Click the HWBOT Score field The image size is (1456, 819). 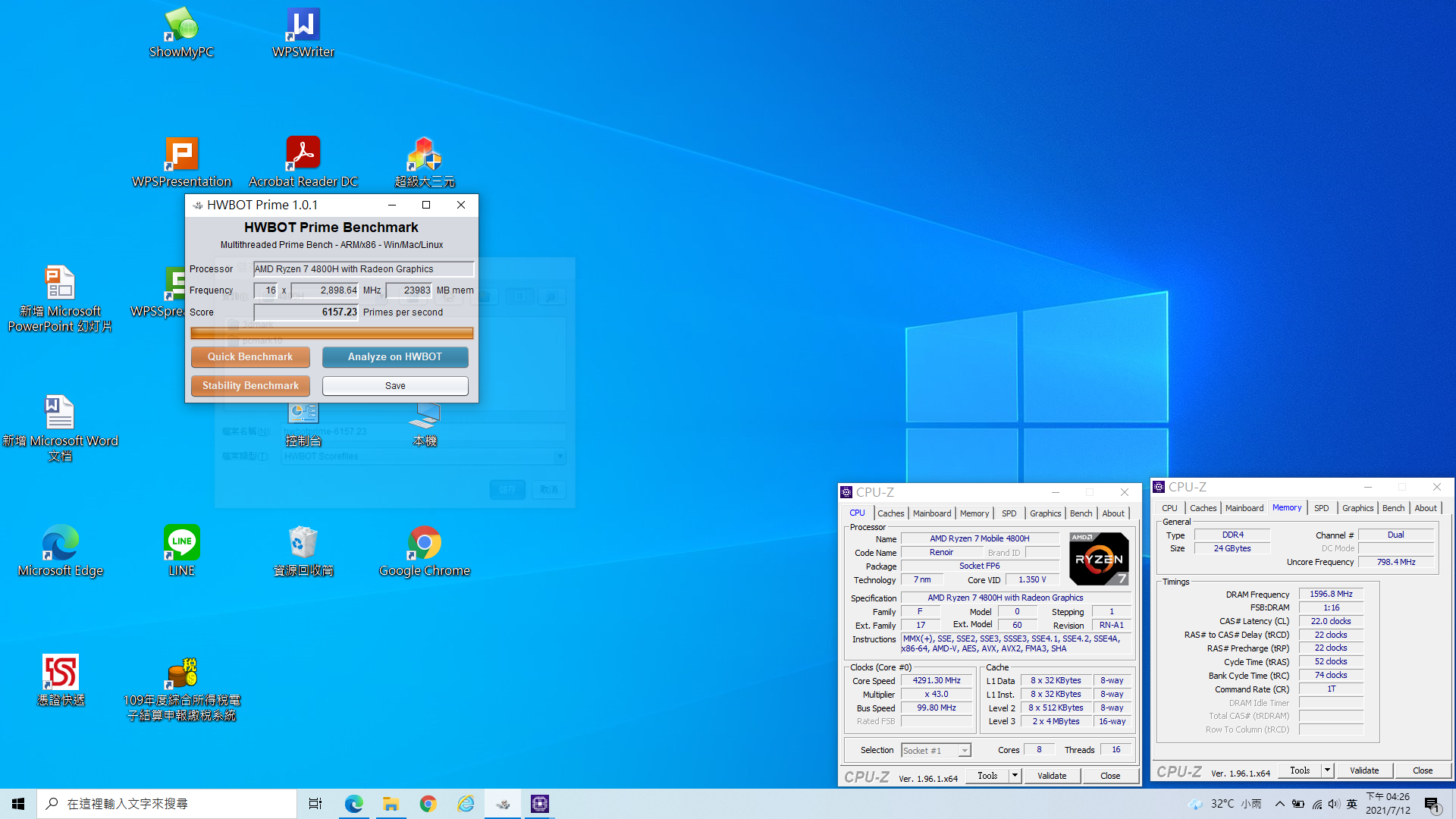coord(306,312)
